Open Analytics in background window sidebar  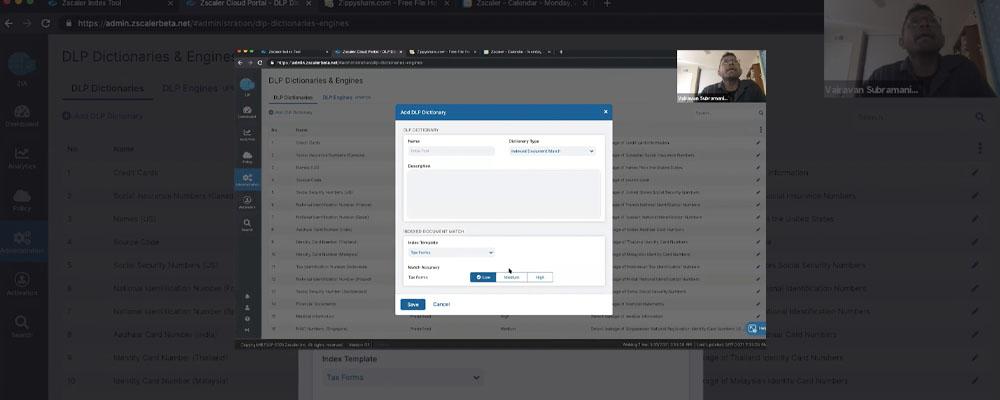[x=22, y=158]
